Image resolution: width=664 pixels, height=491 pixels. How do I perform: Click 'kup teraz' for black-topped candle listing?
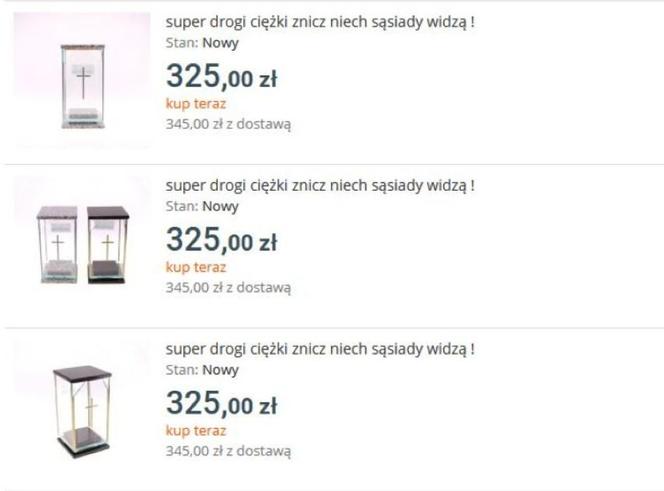point(196,431)
